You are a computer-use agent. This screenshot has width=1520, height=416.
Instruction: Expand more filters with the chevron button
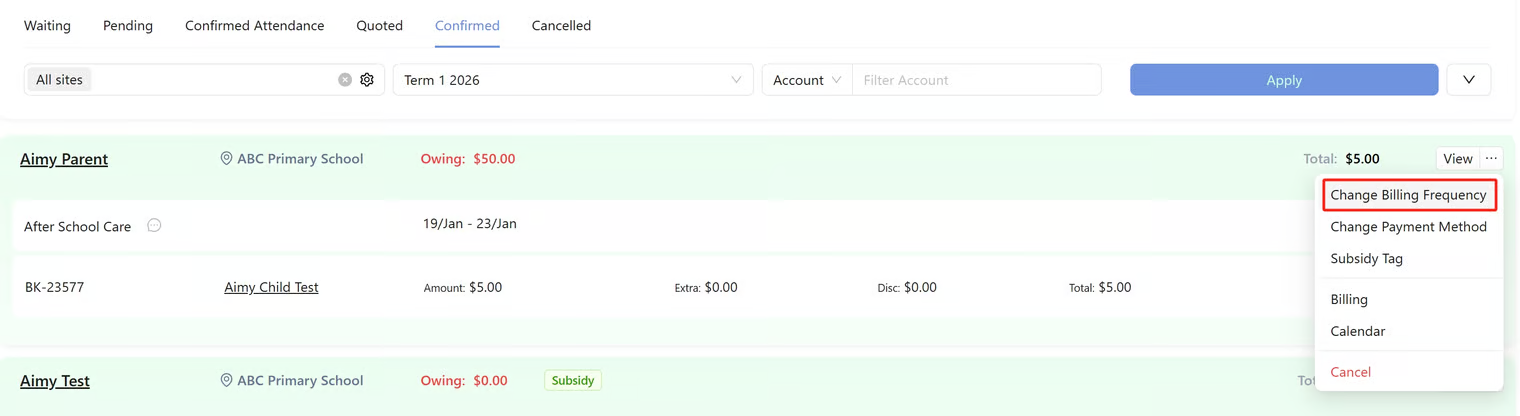pyautogui.click(x=1468, y=80)
